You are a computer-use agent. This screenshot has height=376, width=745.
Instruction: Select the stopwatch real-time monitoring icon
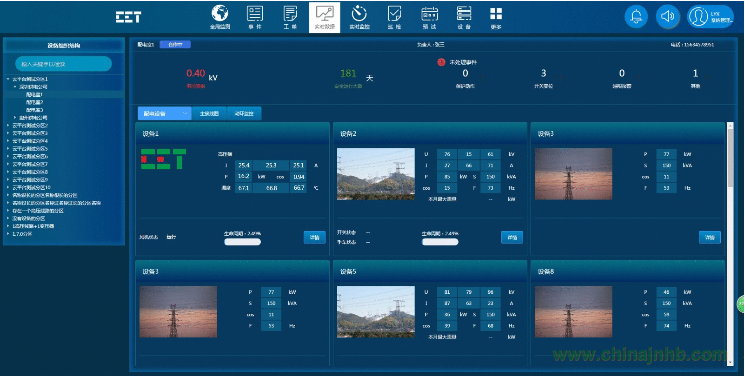coord(360,17)
